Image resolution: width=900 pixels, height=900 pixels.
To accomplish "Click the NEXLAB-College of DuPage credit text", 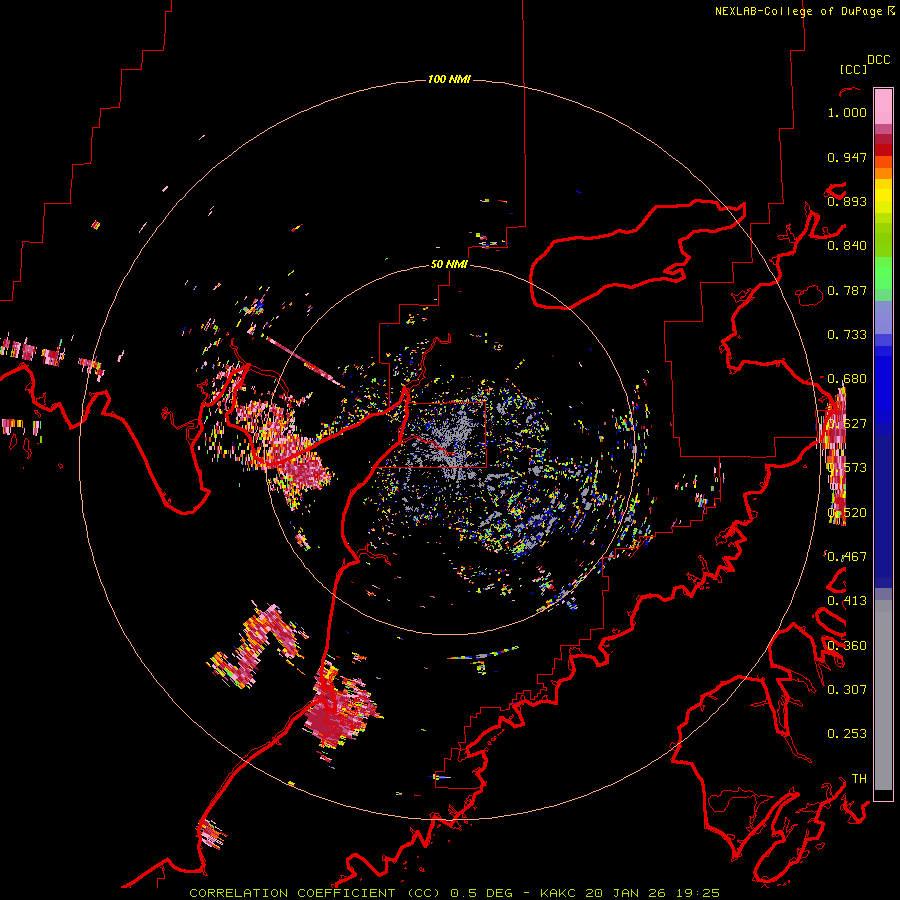I will (x=804, y=11).
